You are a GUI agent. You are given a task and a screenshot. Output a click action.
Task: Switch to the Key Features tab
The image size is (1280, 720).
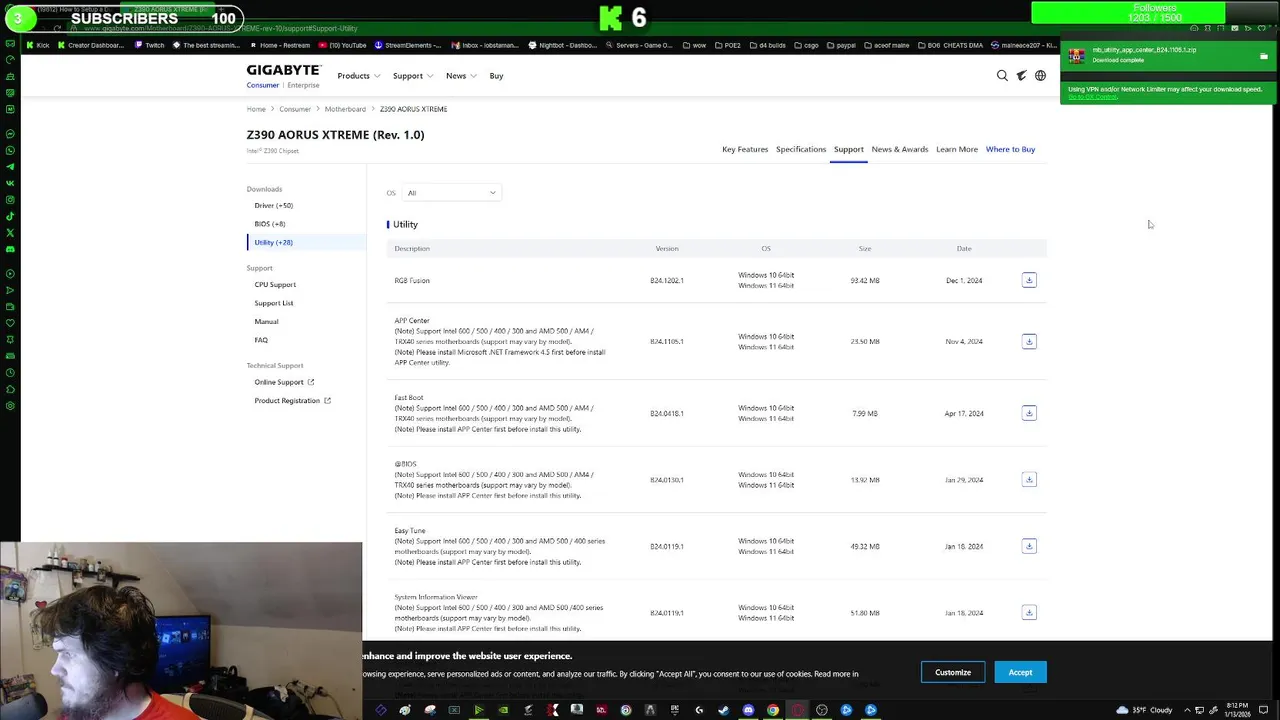coord(745,149)
